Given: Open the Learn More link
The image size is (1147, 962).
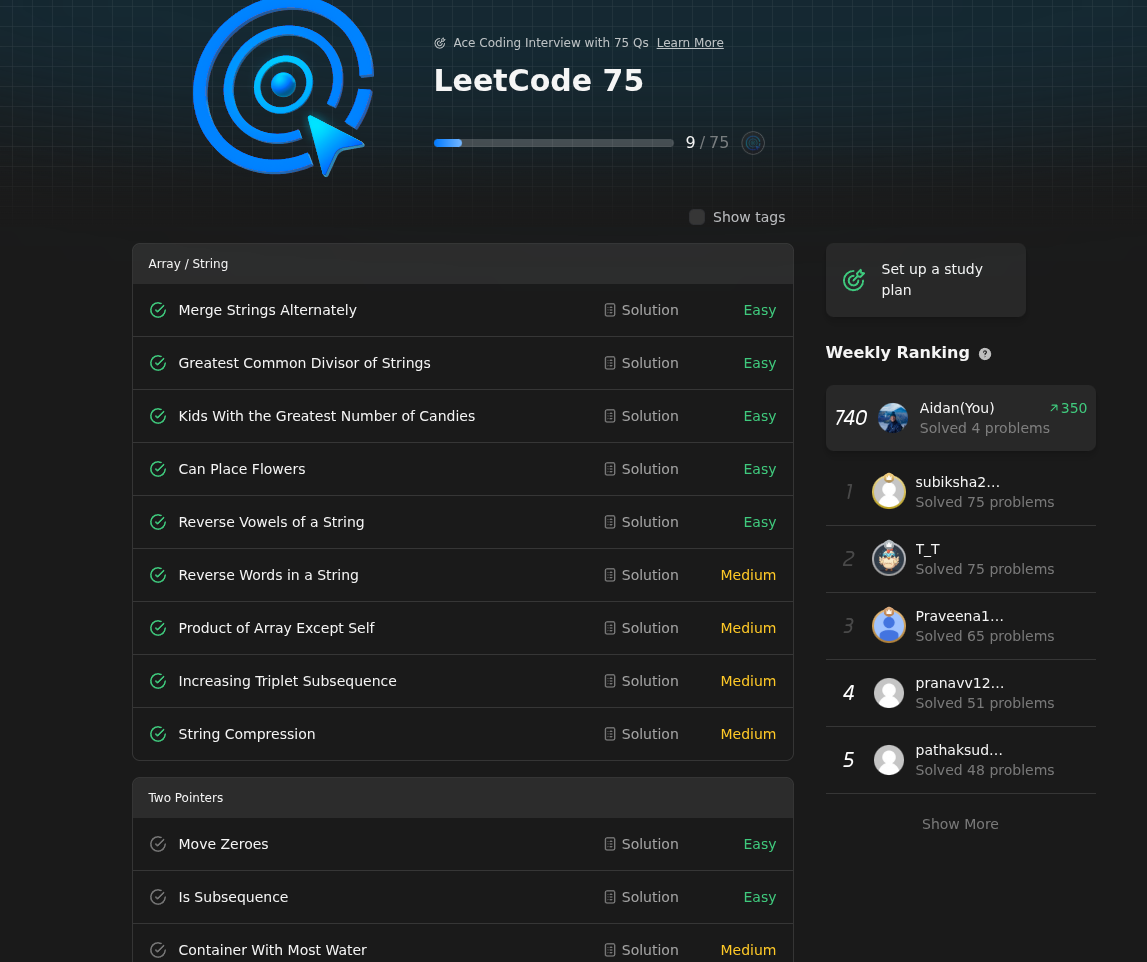Looking at the screenshot, I should point(690,43).
